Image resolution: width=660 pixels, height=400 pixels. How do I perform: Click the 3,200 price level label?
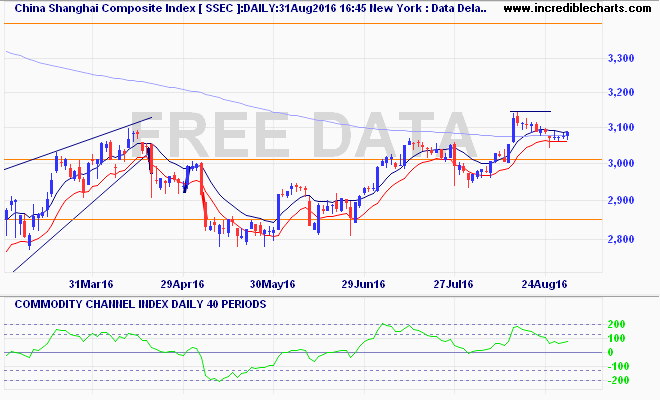tap(622, 93)
